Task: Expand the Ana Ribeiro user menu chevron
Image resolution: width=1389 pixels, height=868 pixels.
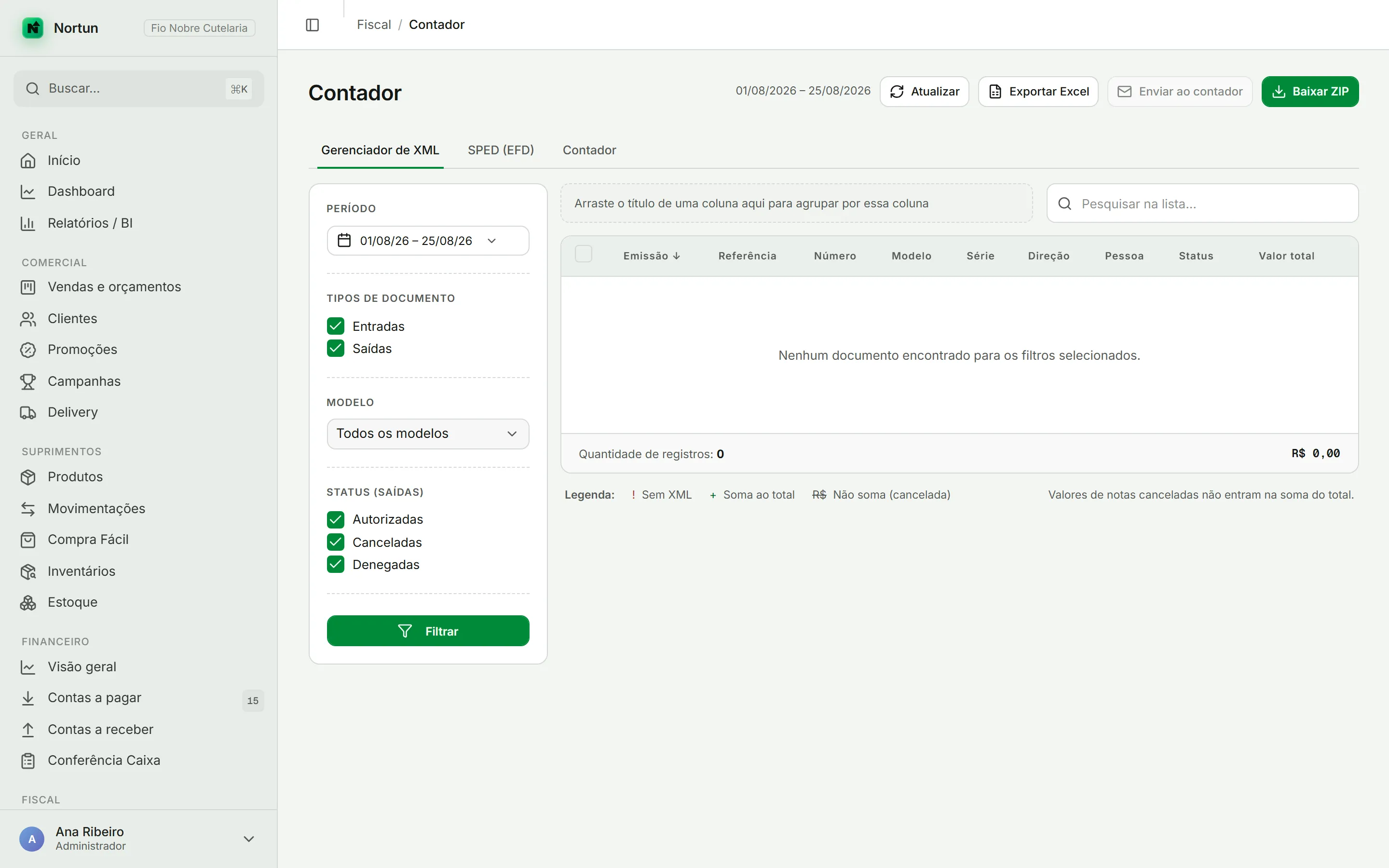Action: point(248,839)
